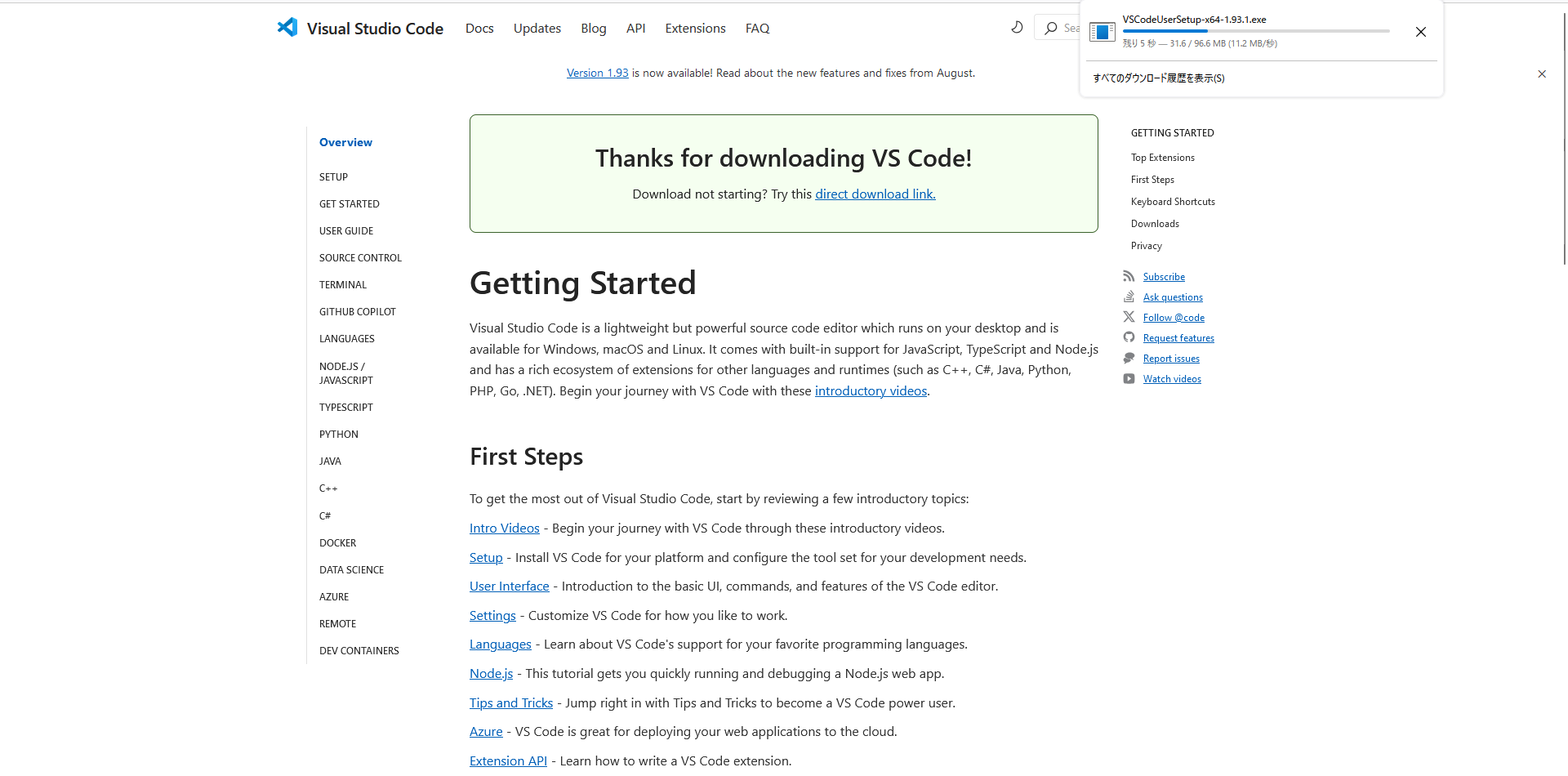Click the X Follow @code icon
The width and height of the screenshot is (1568, 776).
pyautogui.click(x=1129, y=317)
